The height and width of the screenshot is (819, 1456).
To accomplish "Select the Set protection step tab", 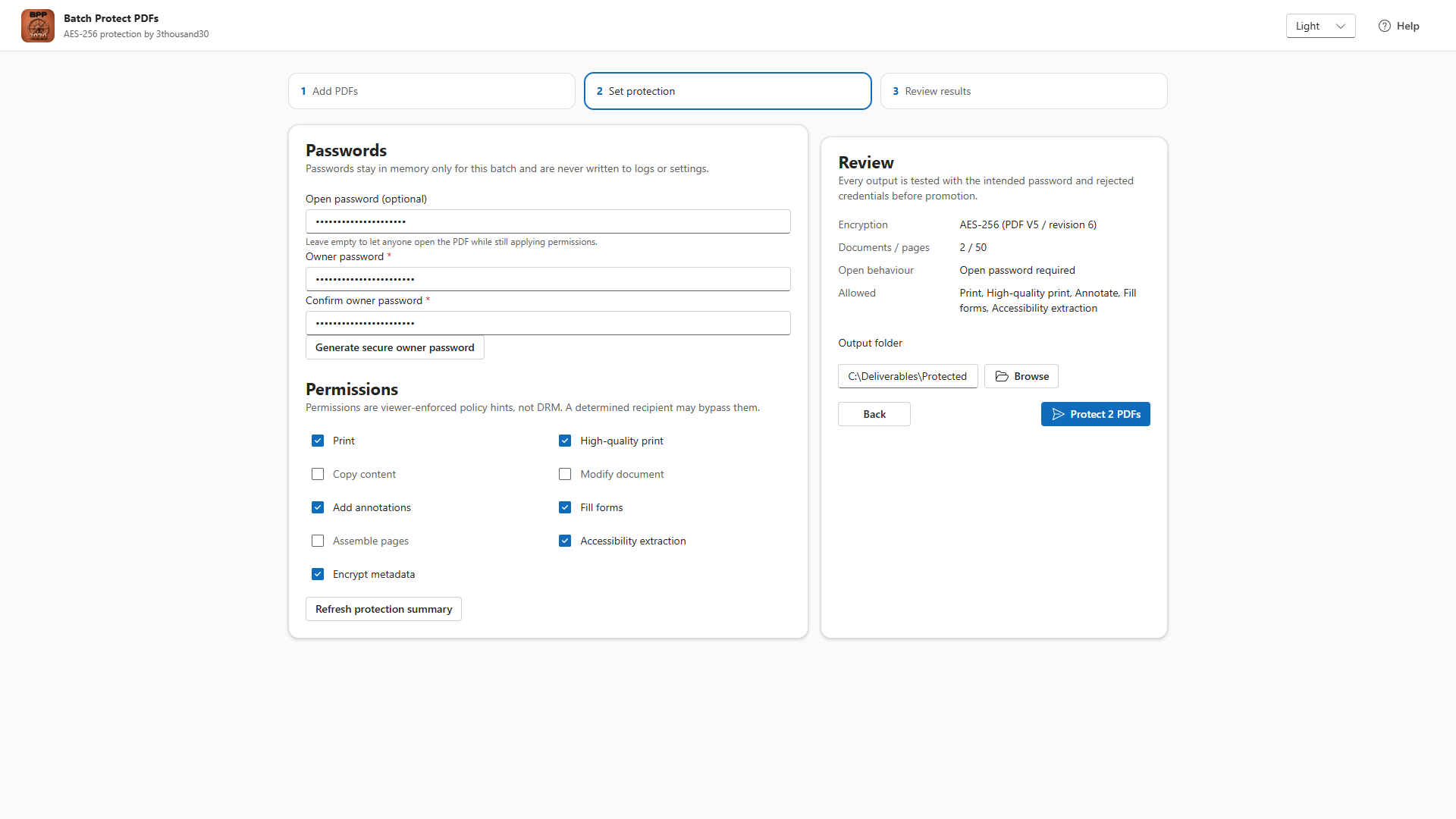I will coord(728,91).
